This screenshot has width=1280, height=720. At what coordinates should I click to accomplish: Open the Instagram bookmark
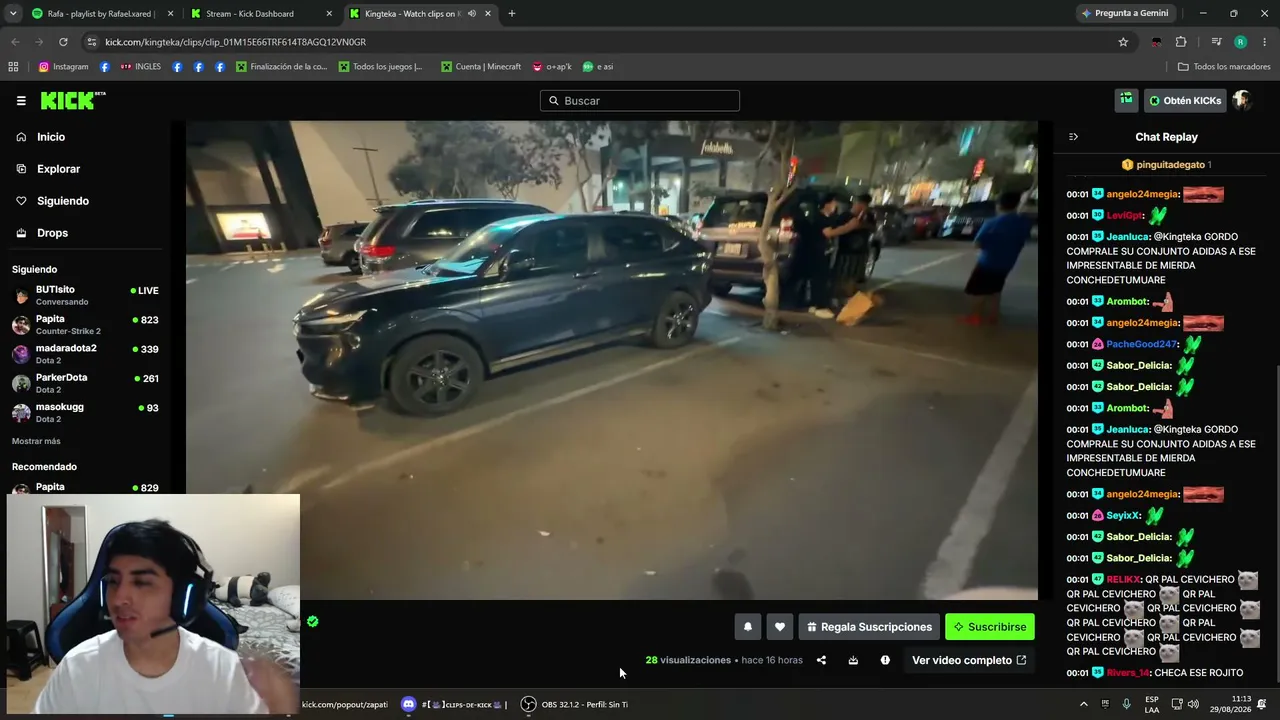point(64,67)
